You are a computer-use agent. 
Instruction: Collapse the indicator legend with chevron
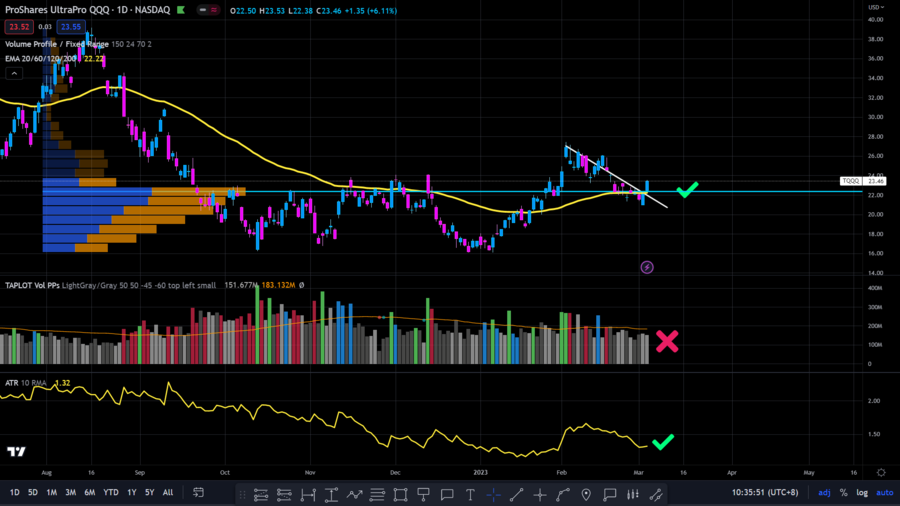tap(14, 73)
